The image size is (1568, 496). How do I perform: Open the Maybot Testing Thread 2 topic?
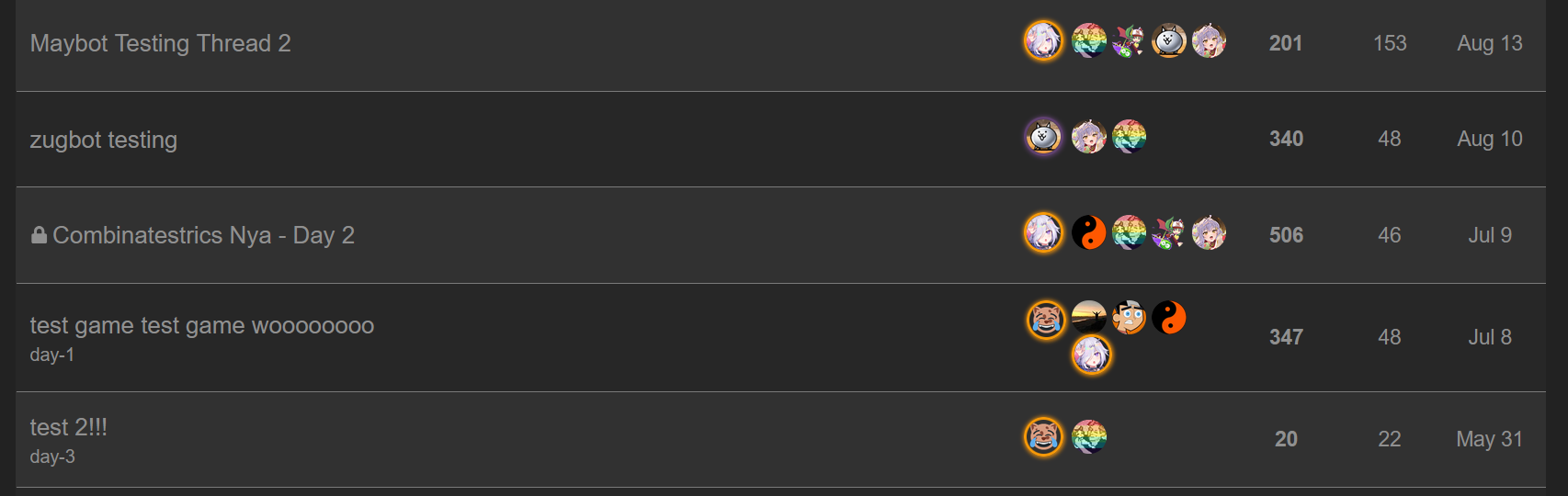pos(160,43)
